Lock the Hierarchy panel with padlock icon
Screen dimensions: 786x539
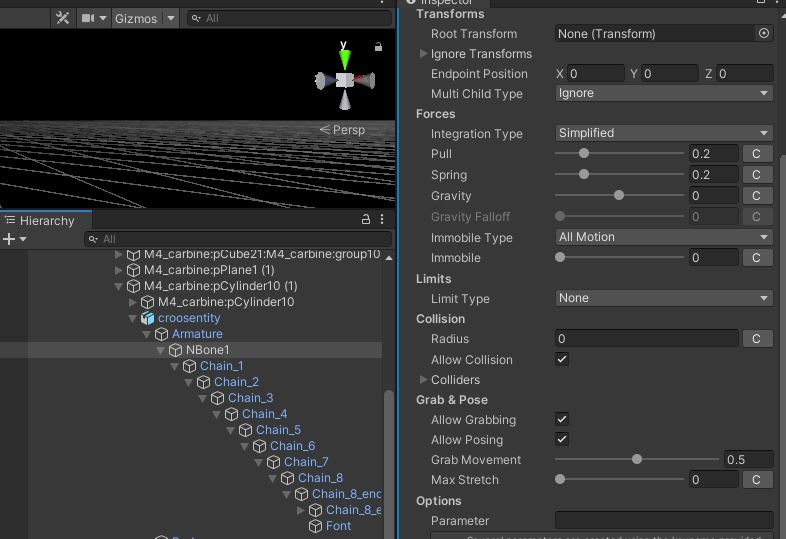366,219
